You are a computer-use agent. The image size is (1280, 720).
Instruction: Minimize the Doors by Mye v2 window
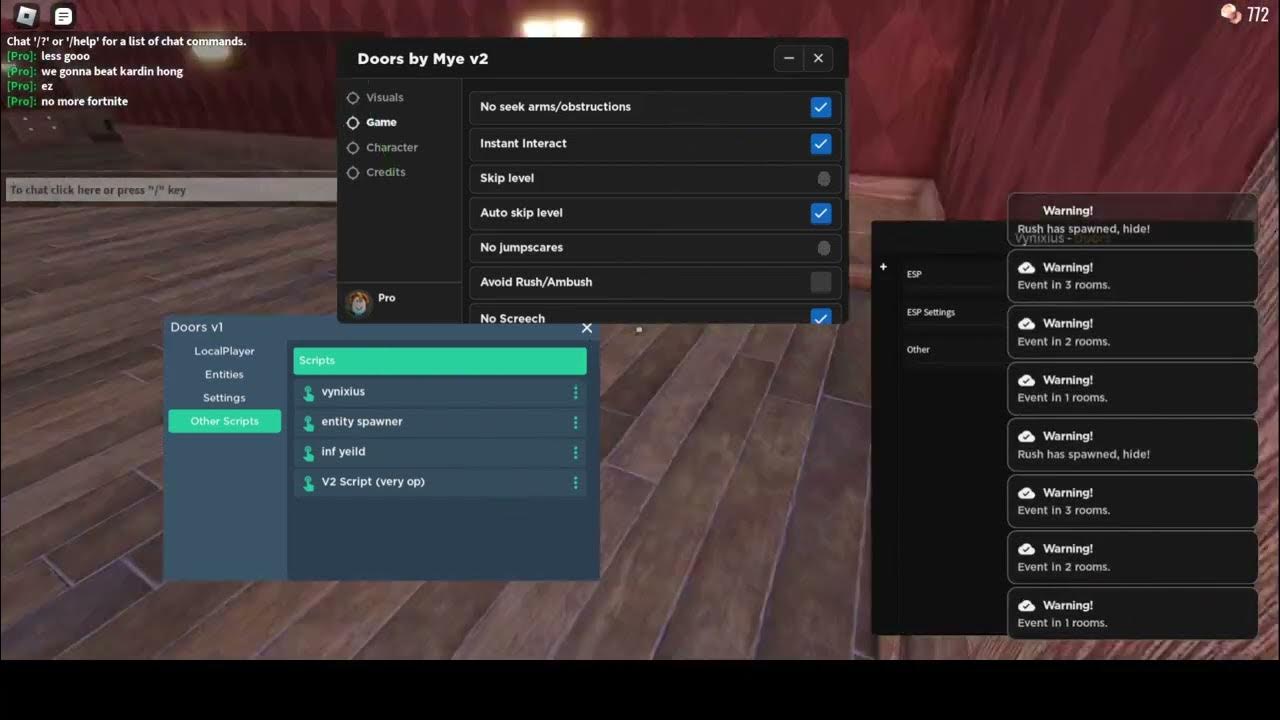pyautogui.click(x=789, y=58)
